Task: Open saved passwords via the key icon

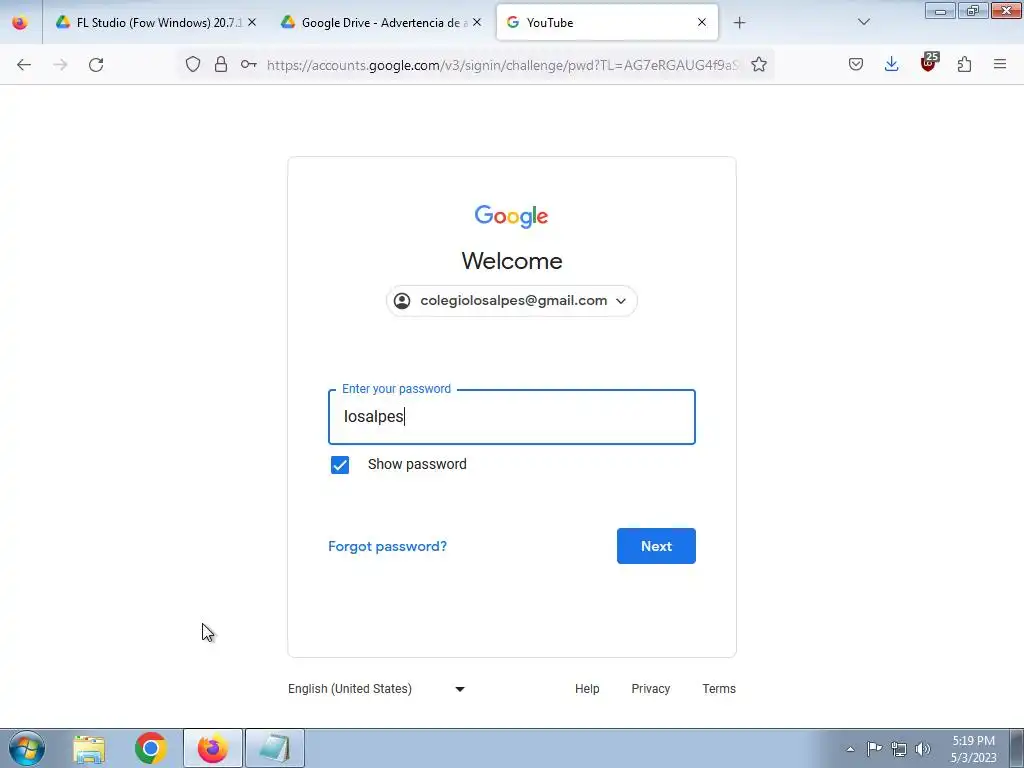Action: [248, 64]
